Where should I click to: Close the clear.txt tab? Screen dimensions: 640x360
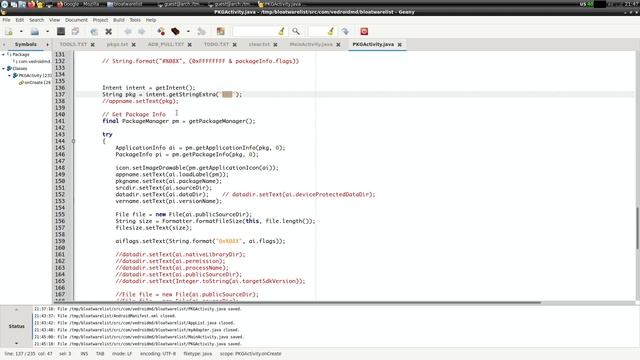pos(275,44)
